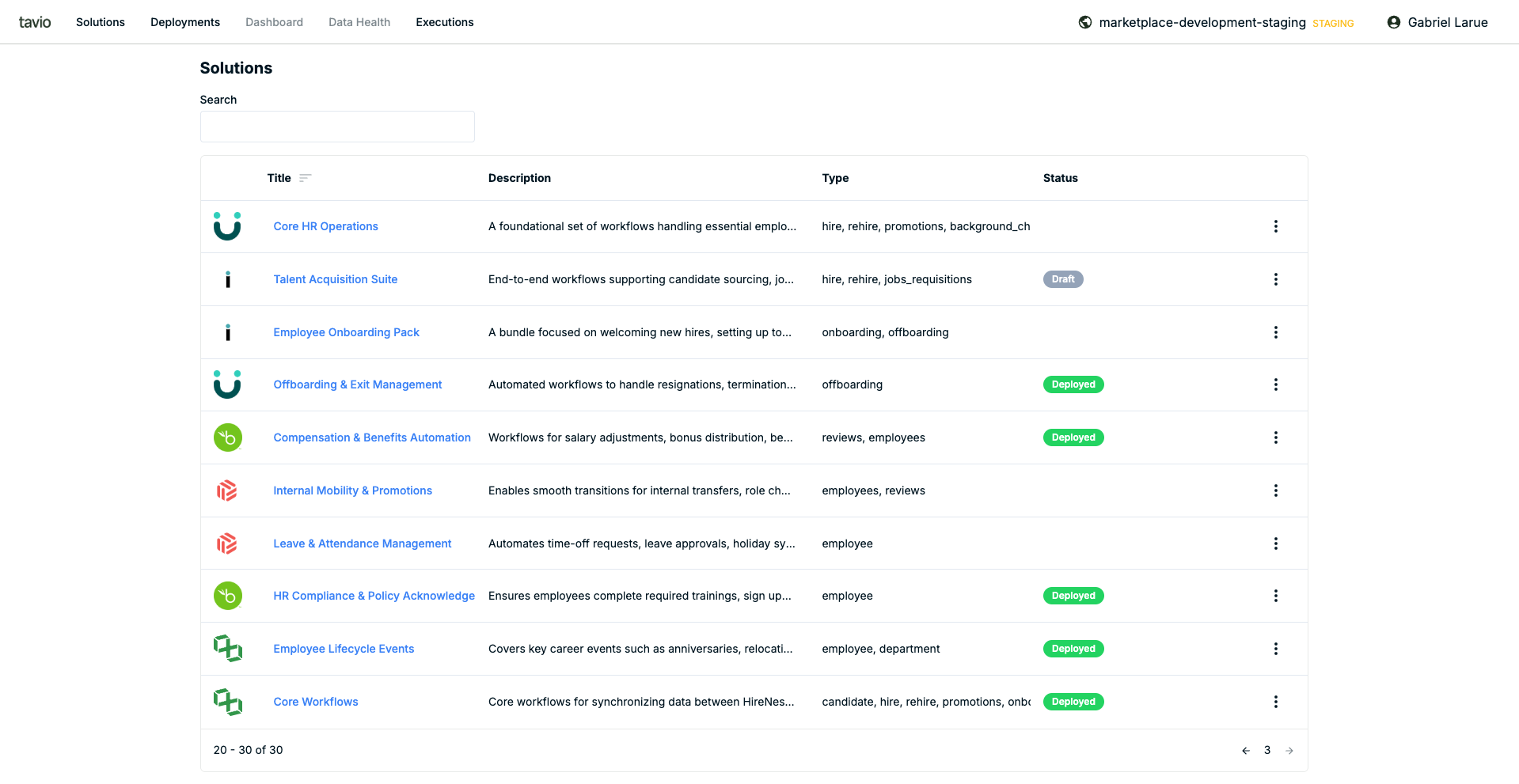This screenshot has width=1519, height=784.
Task: Click the Draft status badge
Action: [1062, 279]
